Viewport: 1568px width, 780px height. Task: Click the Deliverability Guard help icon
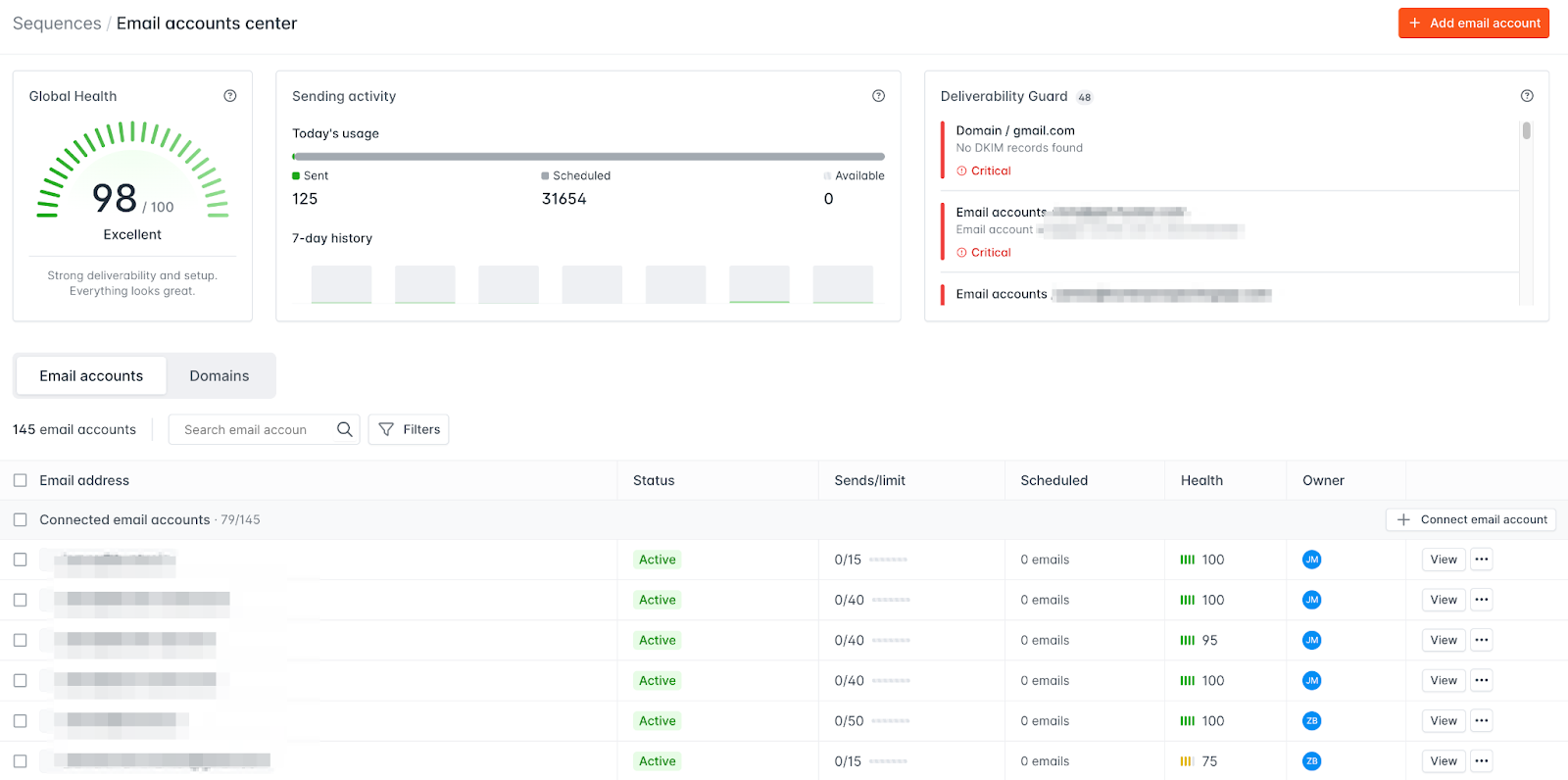tap(1527, 96)
